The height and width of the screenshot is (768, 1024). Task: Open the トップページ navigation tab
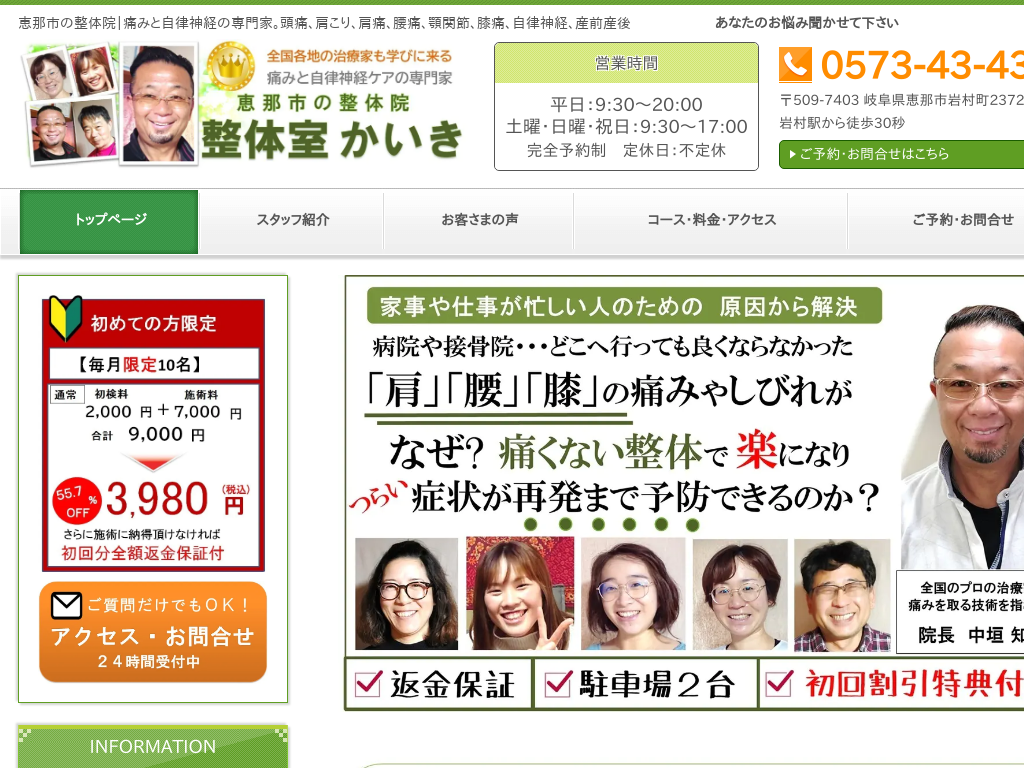click(x=110, y=220)
